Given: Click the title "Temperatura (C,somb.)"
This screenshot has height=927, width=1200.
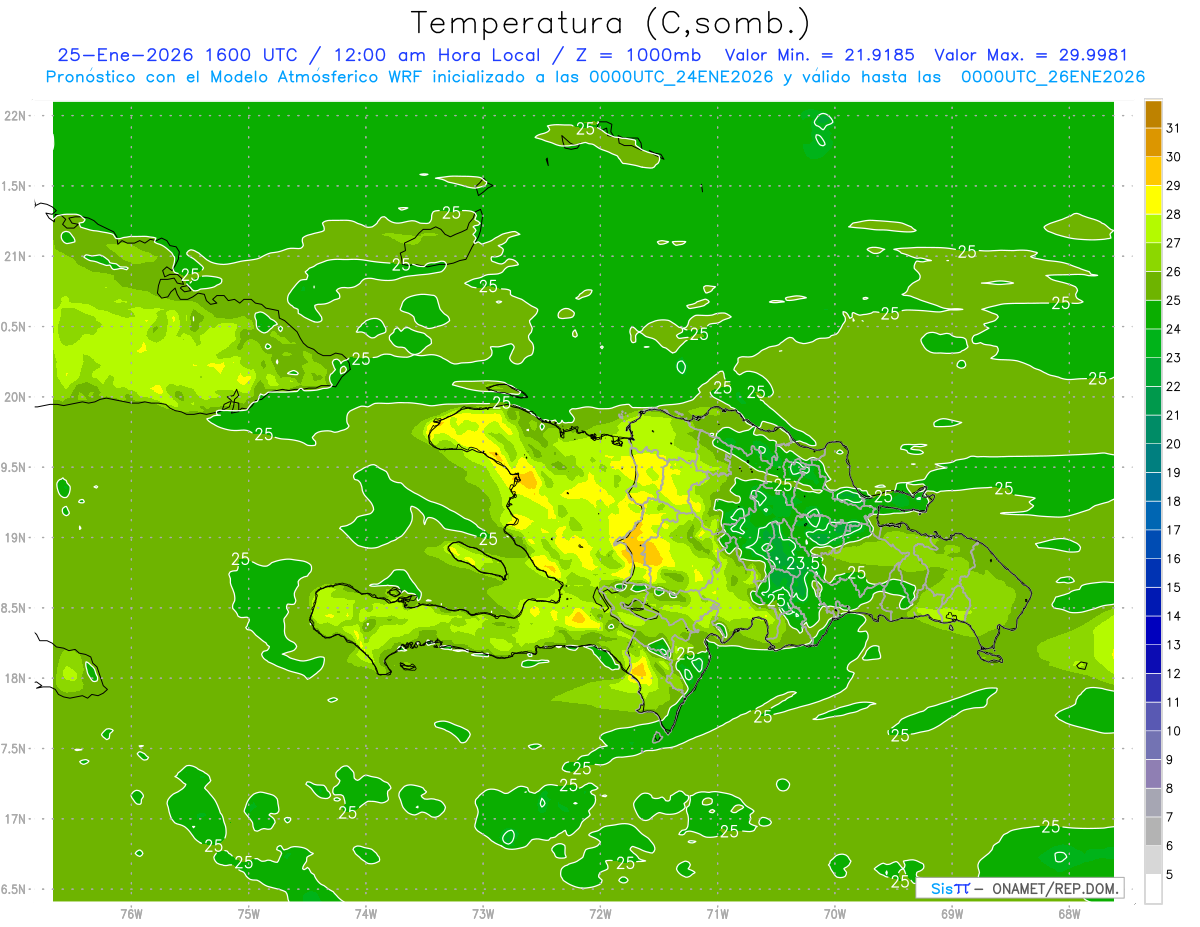Looking at the screenshot, I should [x=611, y=22].
